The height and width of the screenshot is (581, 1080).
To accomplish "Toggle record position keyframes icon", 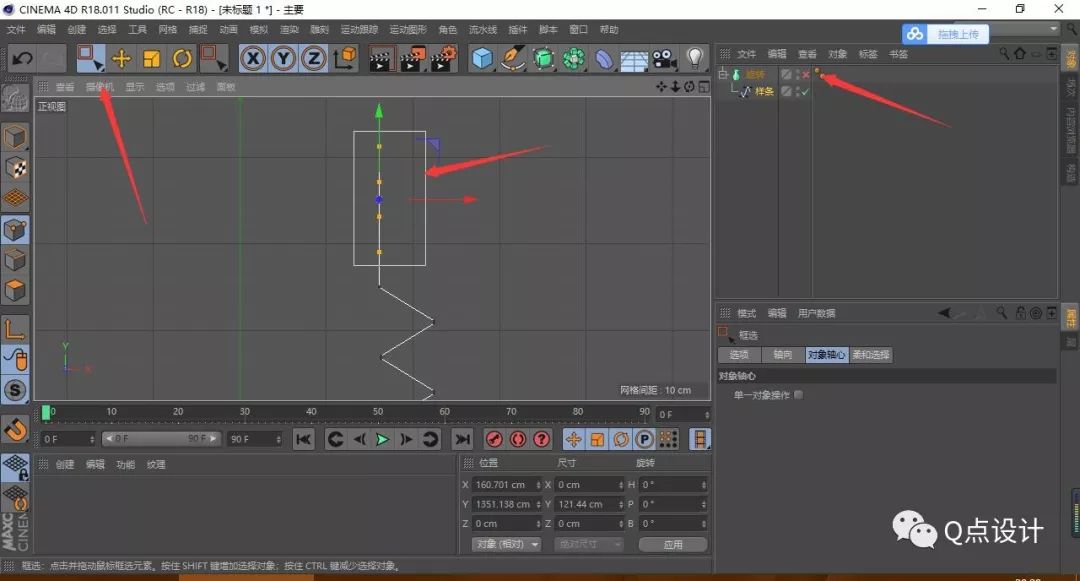I will [574, 438].
